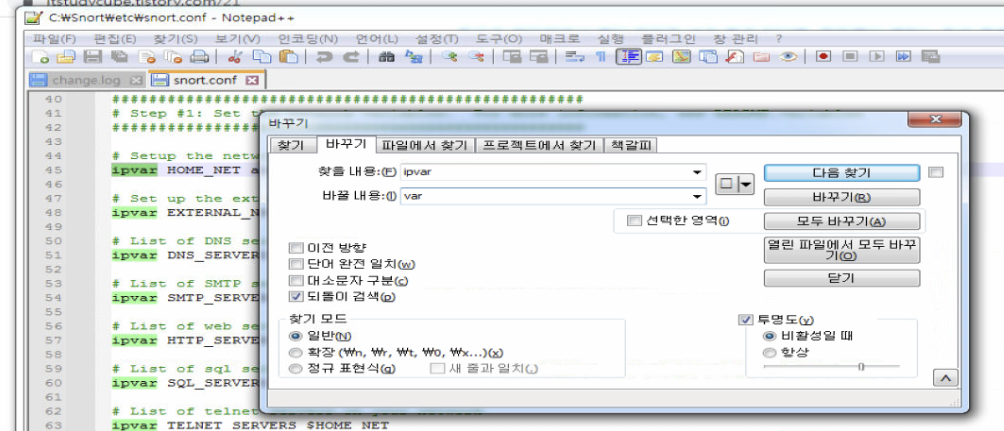The width and height of the screenshot is (1004, 431).
Task: Toggle synchronize vertical scrolling icon
Action: [x=511, y=57]
